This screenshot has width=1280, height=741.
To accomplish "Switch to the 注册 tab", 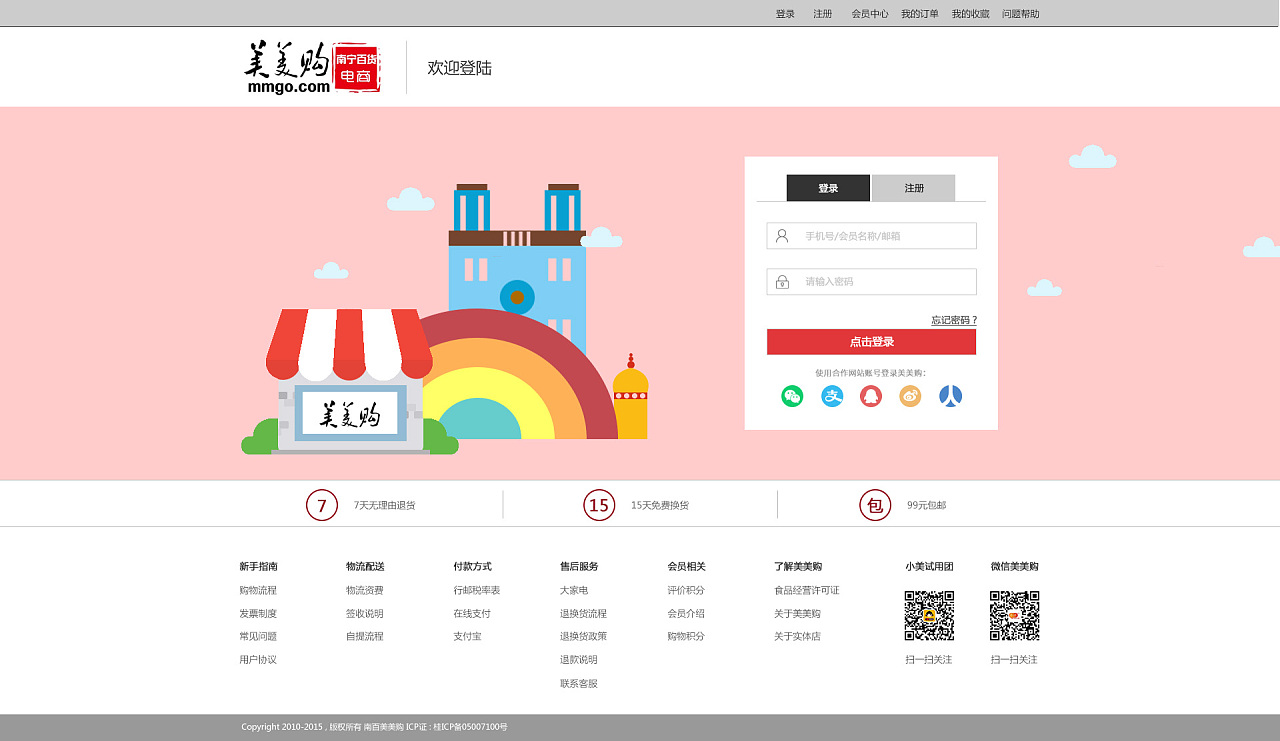I will [913, 188].
